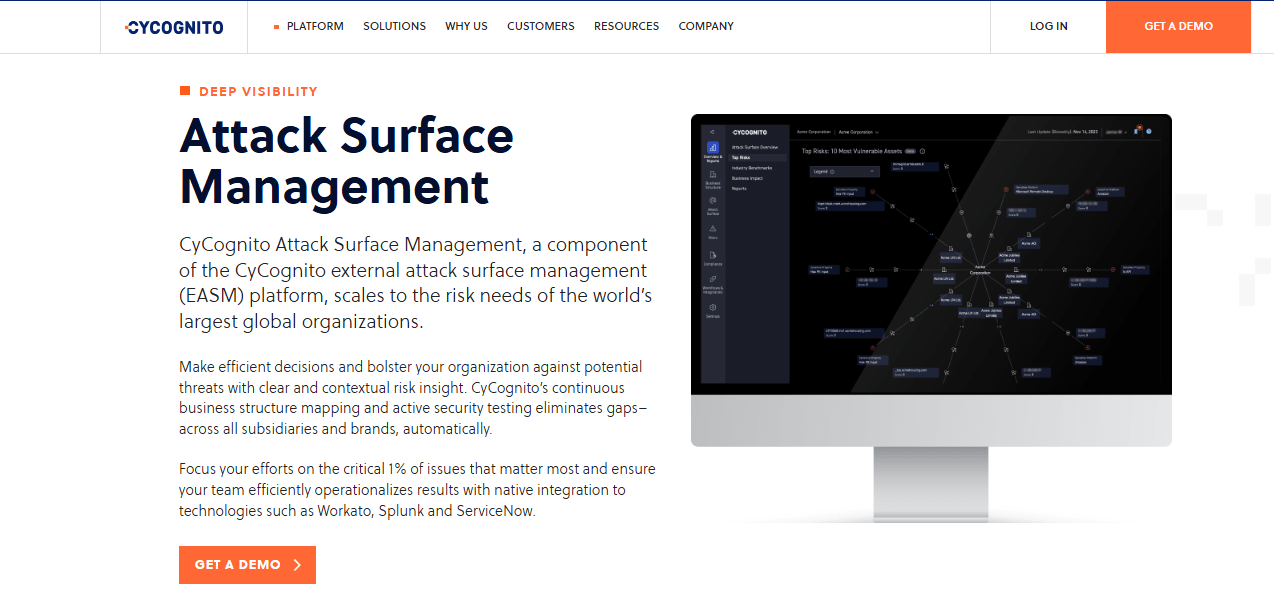Click the blue help icon in dashboard top bar
Screen dimensions: 1274x596
1150,131
